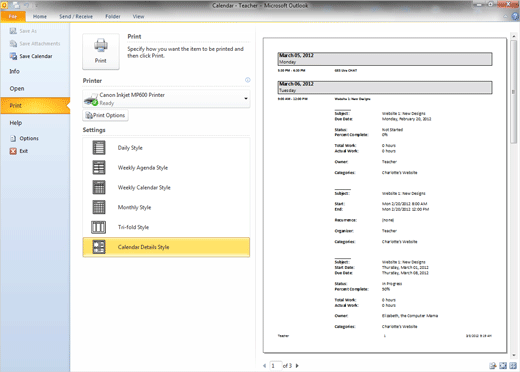Select Monthly Style layout

[x=166, y=207]
